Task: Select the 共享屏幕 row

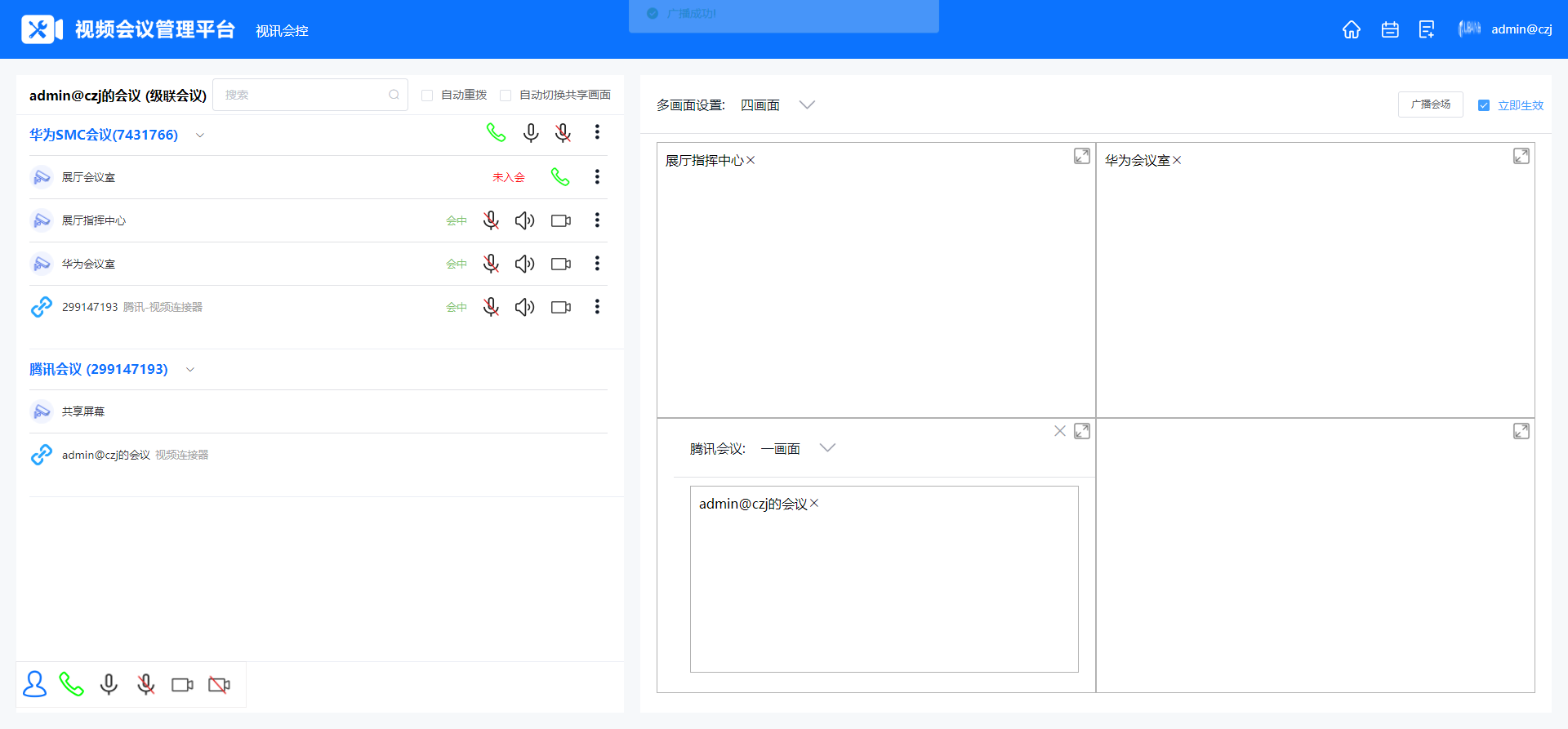Action: pyautogui.click(x=318, y=411)
